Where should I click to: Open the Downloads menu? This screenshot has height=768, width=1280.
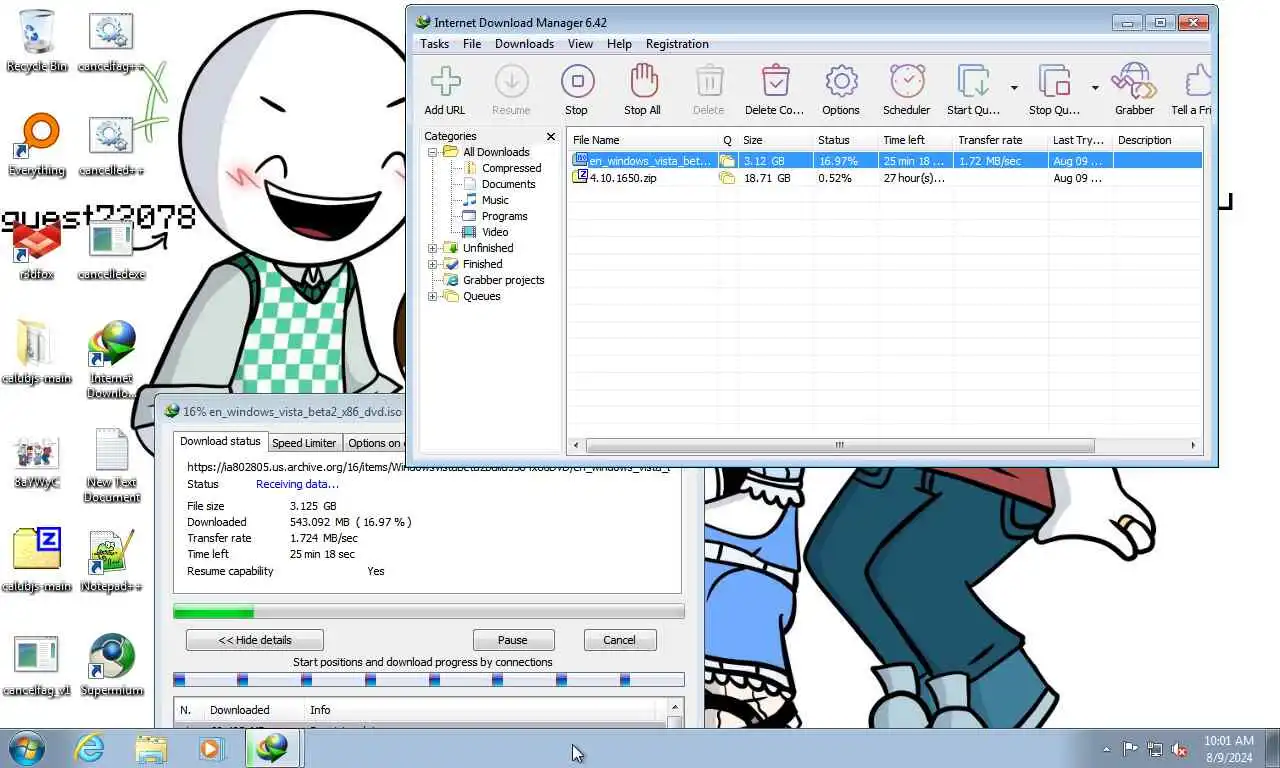pos(524,44)
